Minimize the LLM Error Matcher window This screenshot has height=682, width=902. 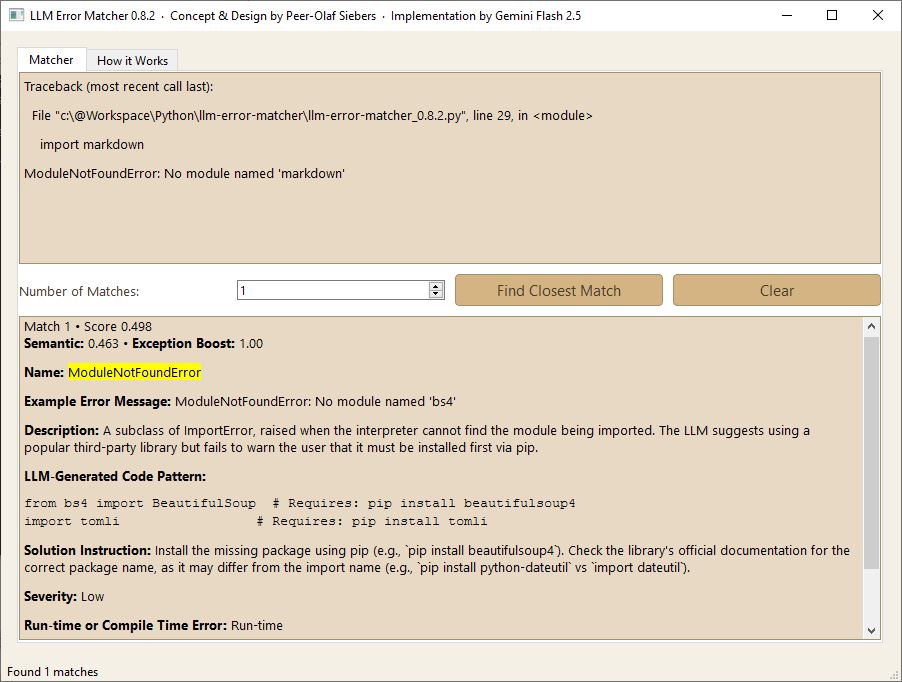(786, 16)
